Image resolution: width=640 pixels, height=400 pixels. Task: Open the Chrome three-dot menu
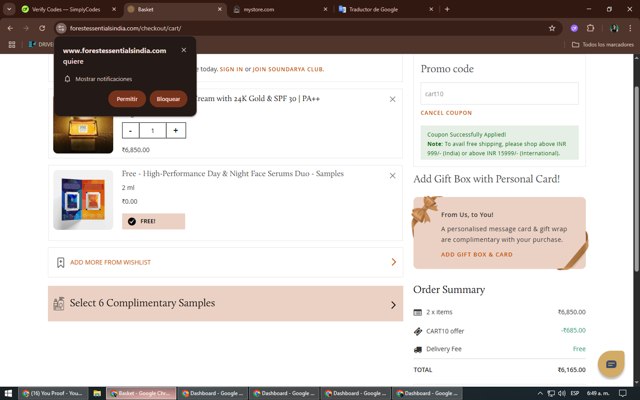630,28
